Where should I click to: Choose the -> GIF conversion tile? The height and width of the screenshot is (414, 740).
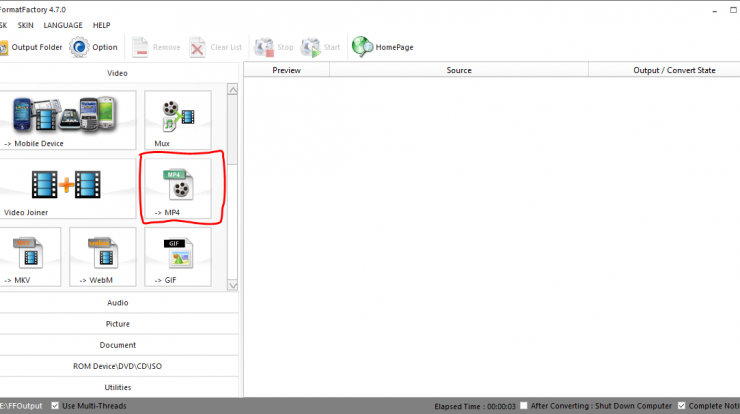pyautogui.click(x=178, y=257)
